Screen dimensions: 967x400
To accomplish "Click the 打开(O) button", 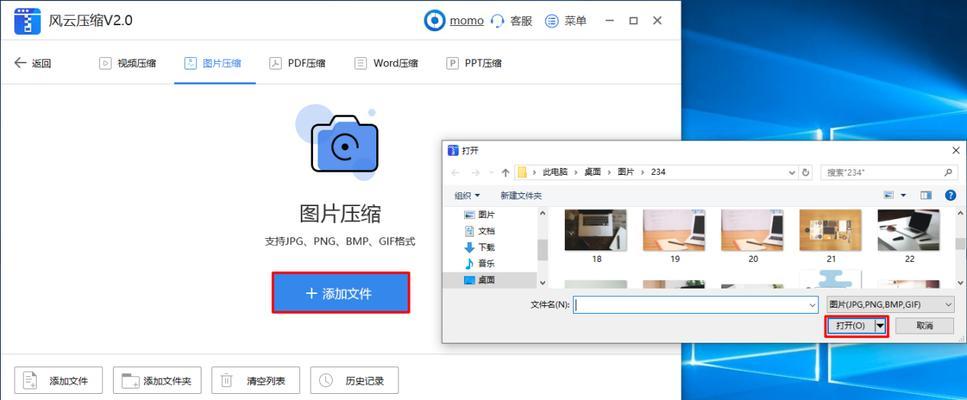I will (850, 326).
